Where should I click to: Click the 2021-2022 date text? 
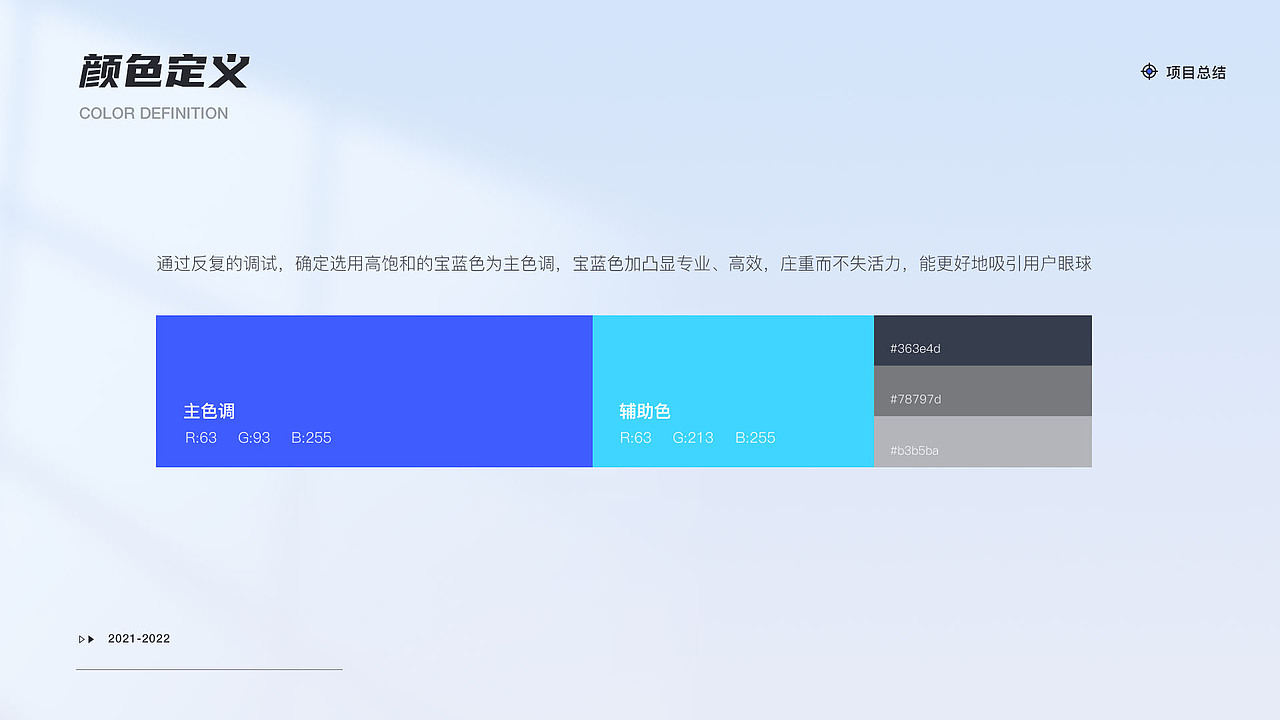tap(139, 638)
